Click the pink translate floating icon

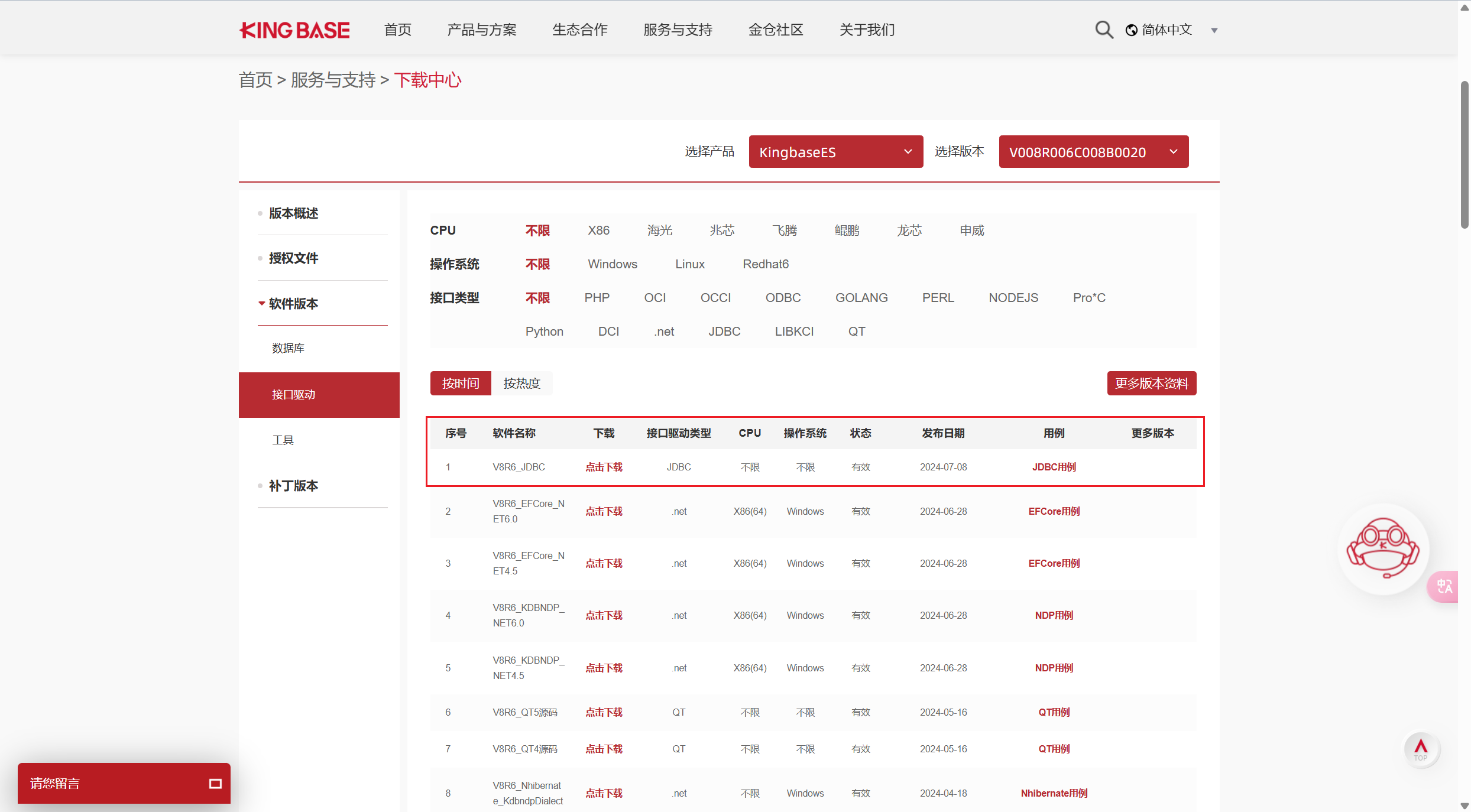pos(1444,586)
